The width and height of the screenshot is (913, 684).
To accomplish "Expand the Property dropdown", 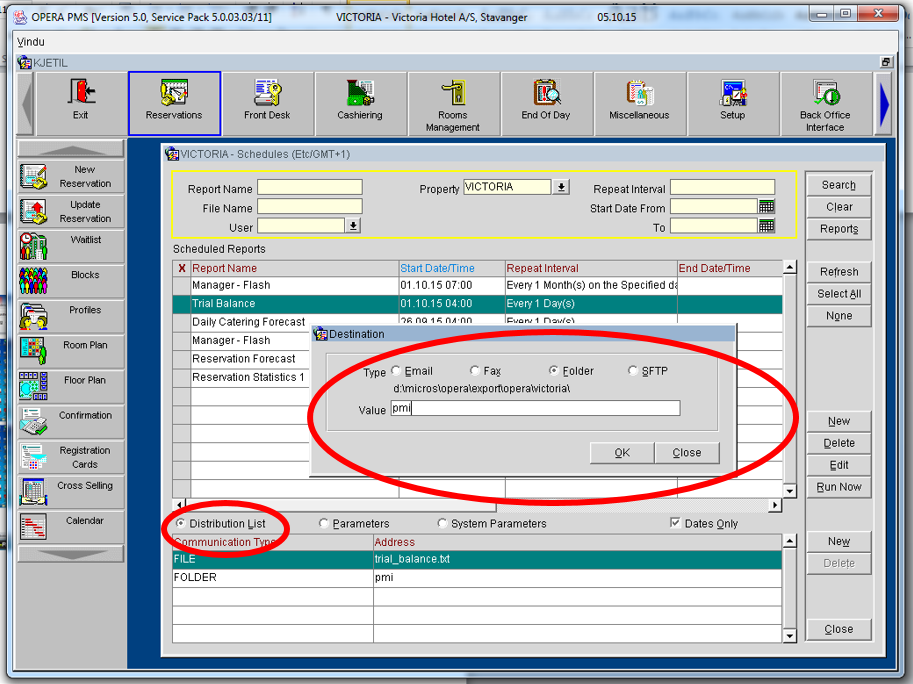I will [x=561, y=187].
